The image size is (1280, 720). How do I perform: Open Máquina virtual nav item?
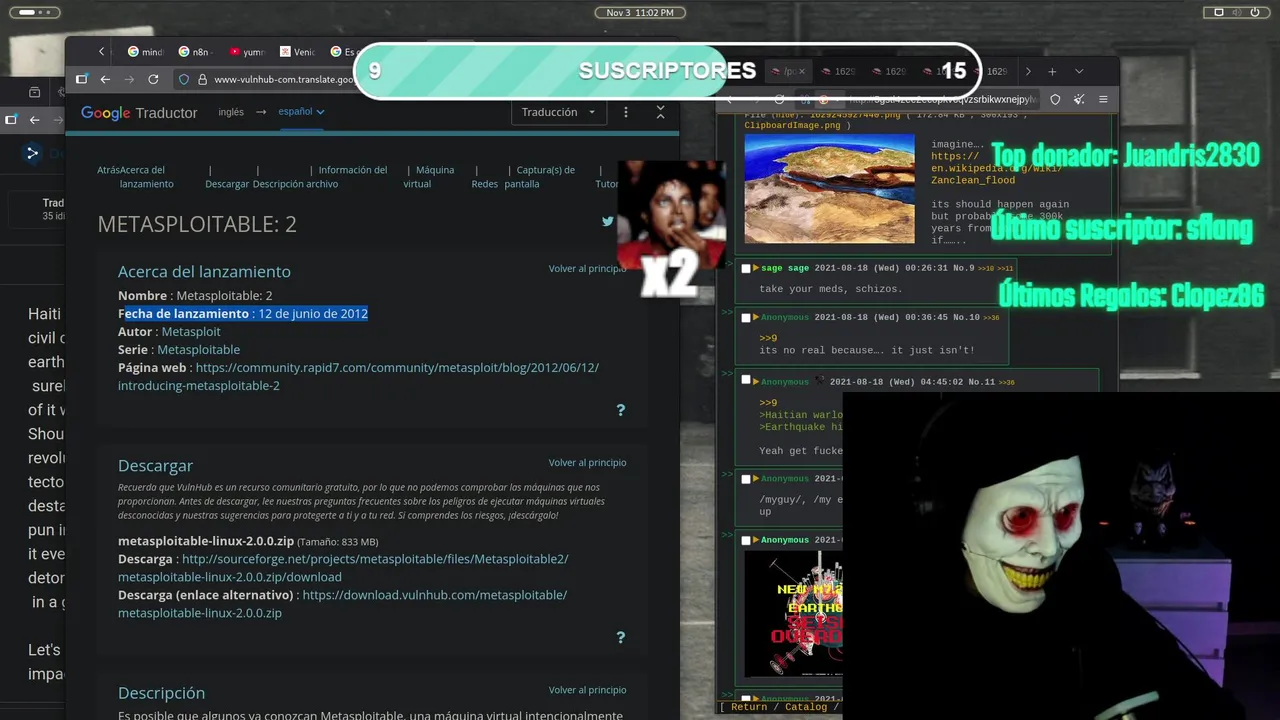click(x=429, y=177)
